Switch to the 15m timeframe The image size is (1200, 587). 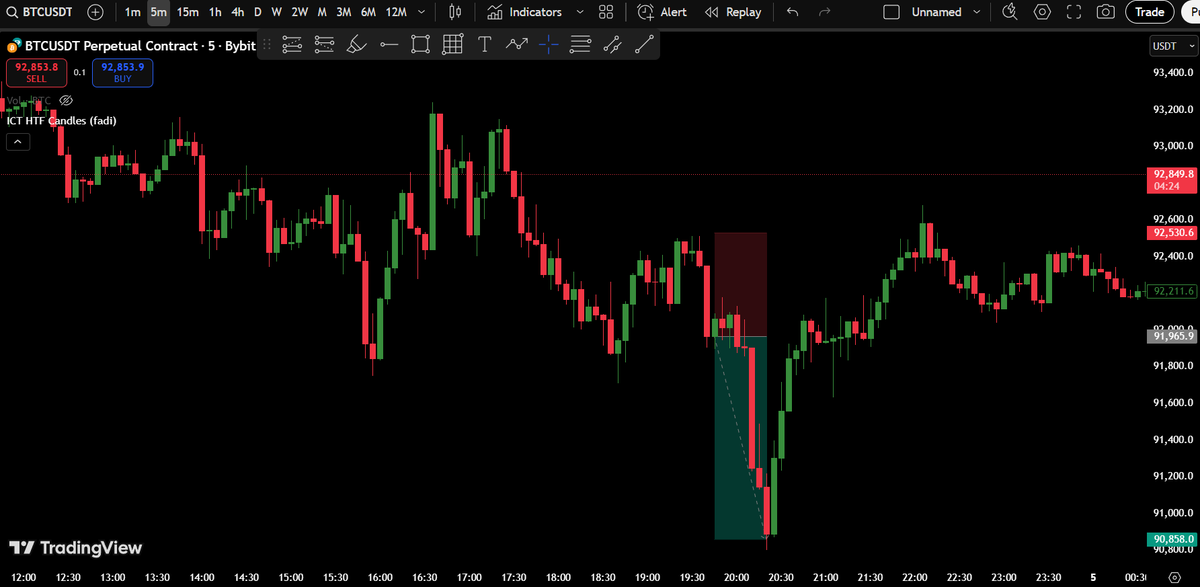click(x=188, y=12)
